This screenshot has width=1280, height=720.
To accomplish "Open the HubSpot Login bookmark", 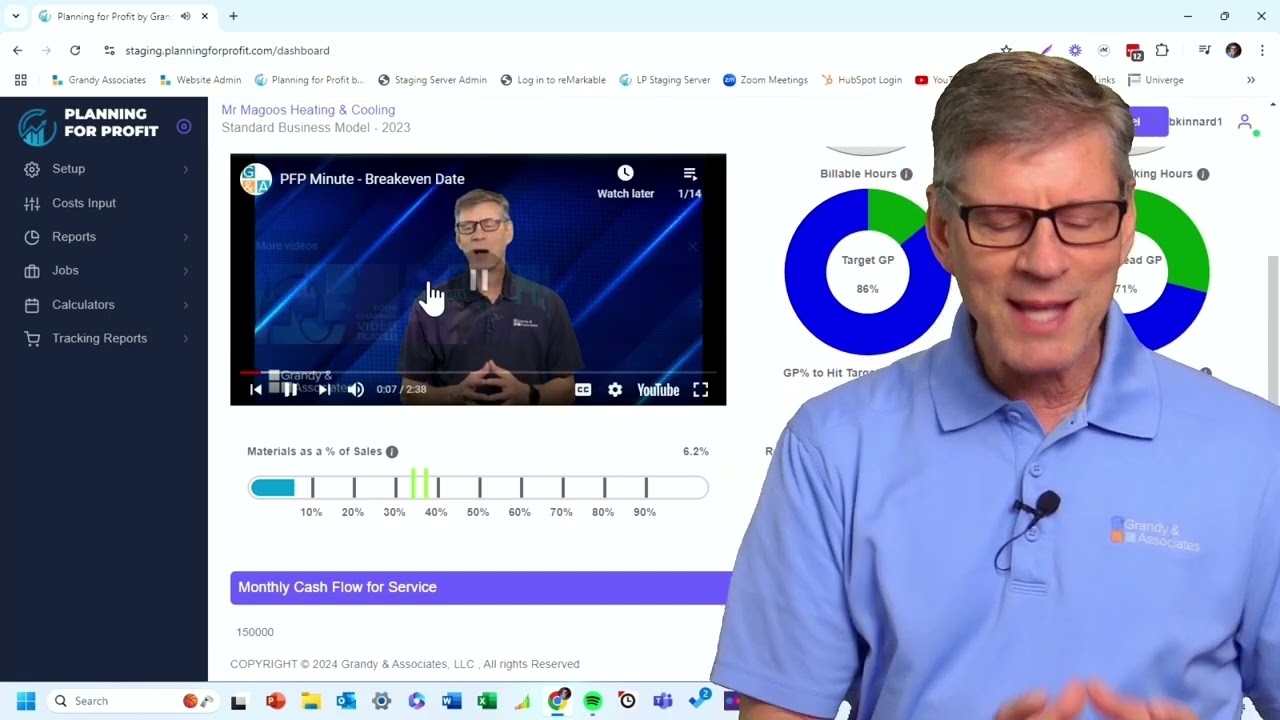I will coord(861,80).
